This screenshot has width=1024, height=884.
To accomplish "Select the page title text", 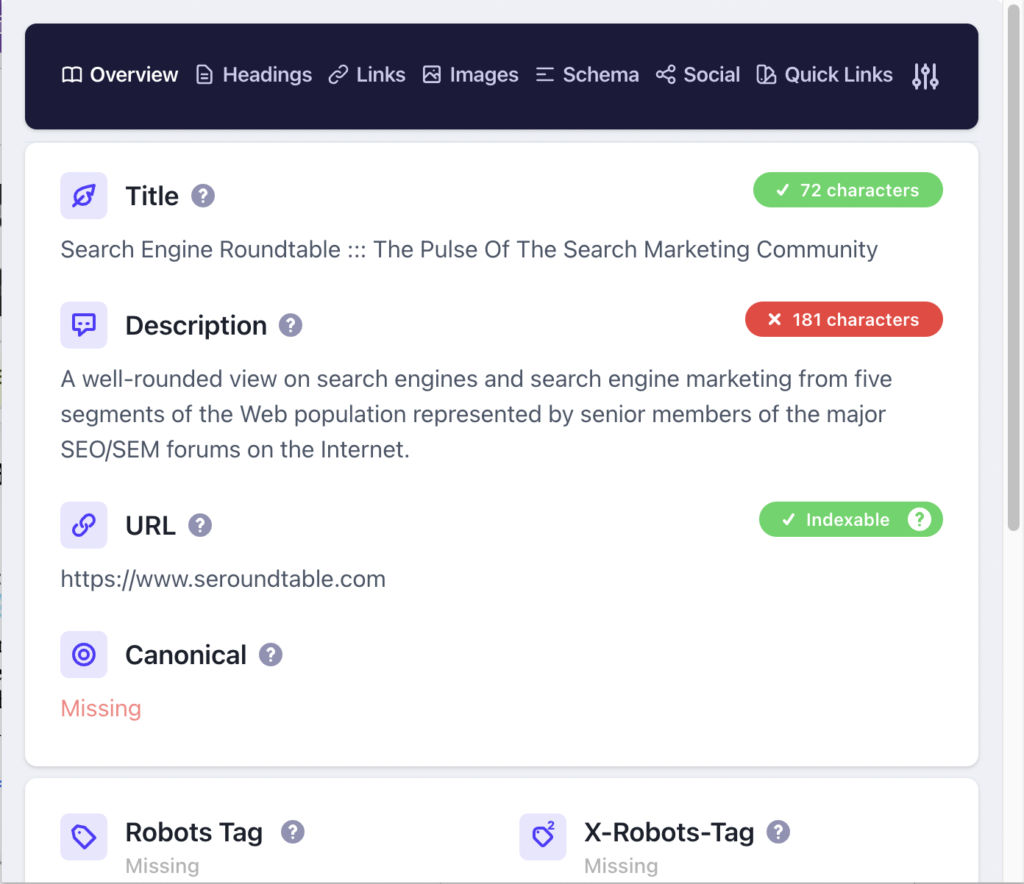I will click(469, 249).
